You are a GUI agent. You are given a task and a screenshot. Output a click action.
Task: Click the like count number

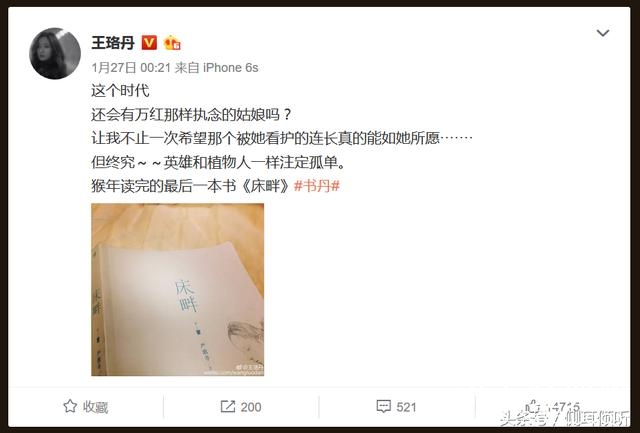pyautogui.click(x=564, y=406)
